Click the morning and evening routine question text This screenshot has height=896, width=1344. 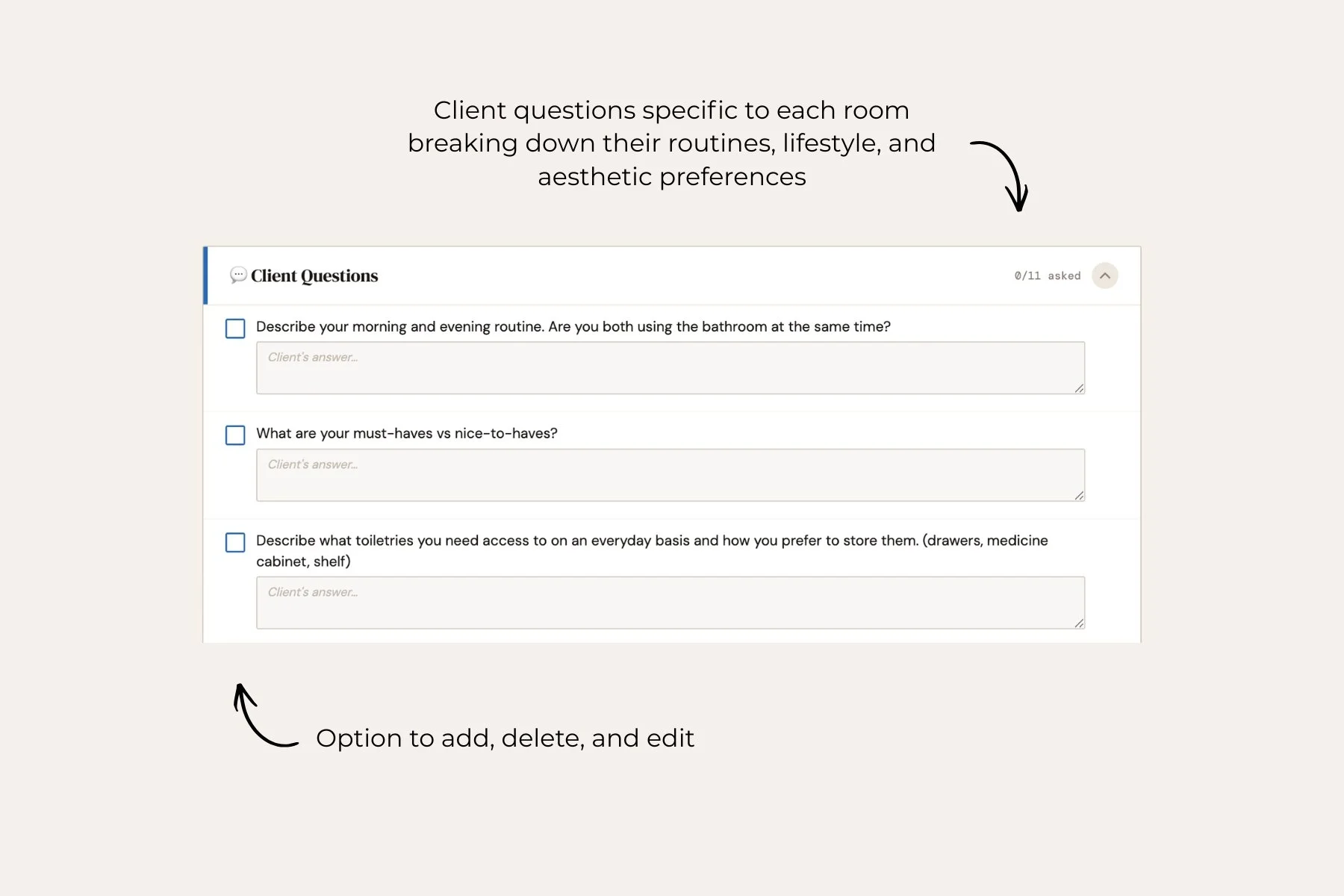point(573,326)
